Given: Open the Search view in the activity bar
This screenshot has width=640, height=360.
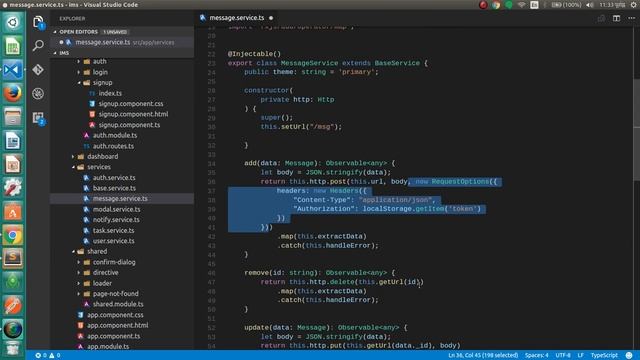Looking at the screenshot, I should tap(38, 45).
